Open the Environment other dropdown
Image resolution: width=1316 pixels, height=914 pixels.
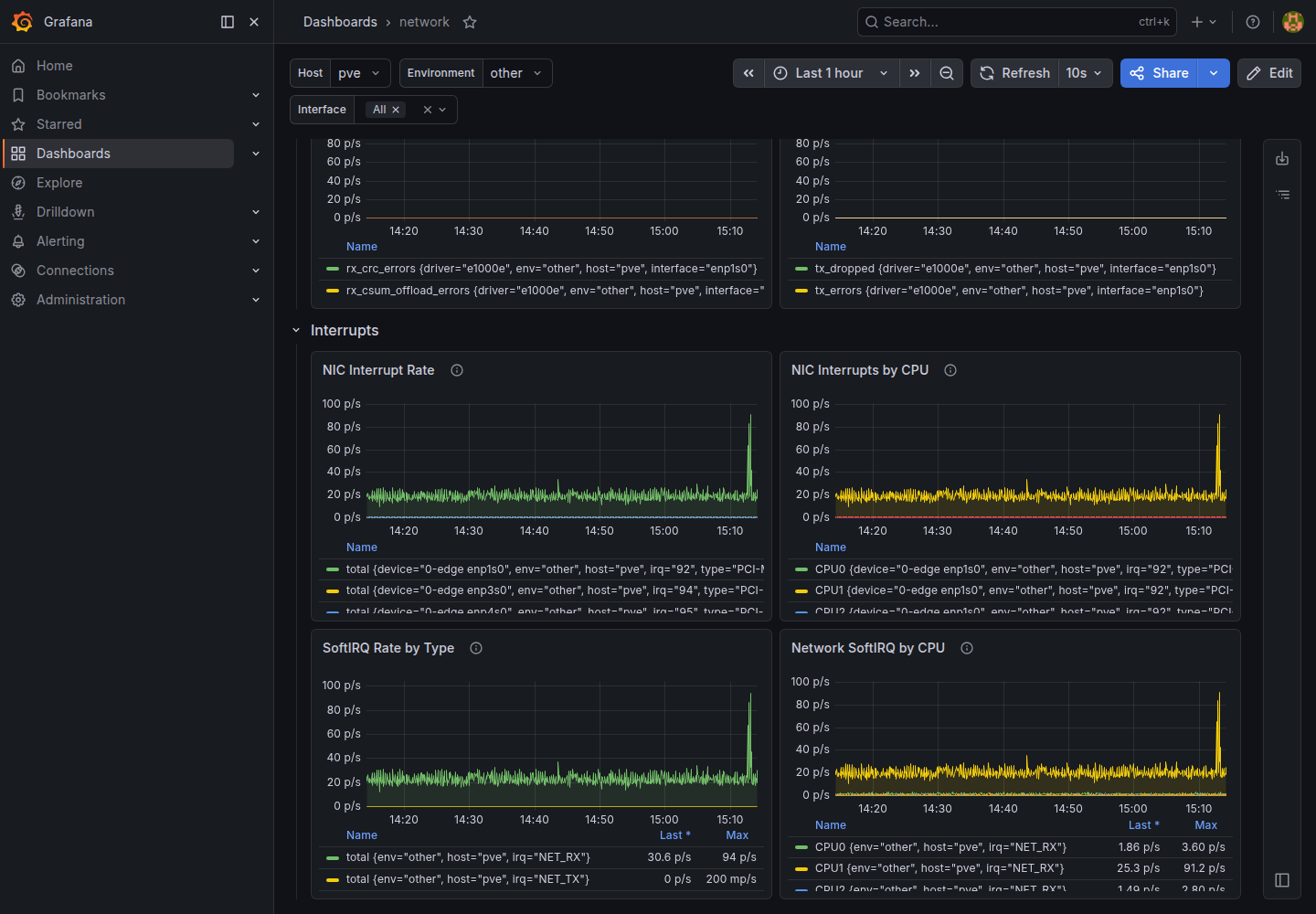pyautogui.click(x=516, y=73)
